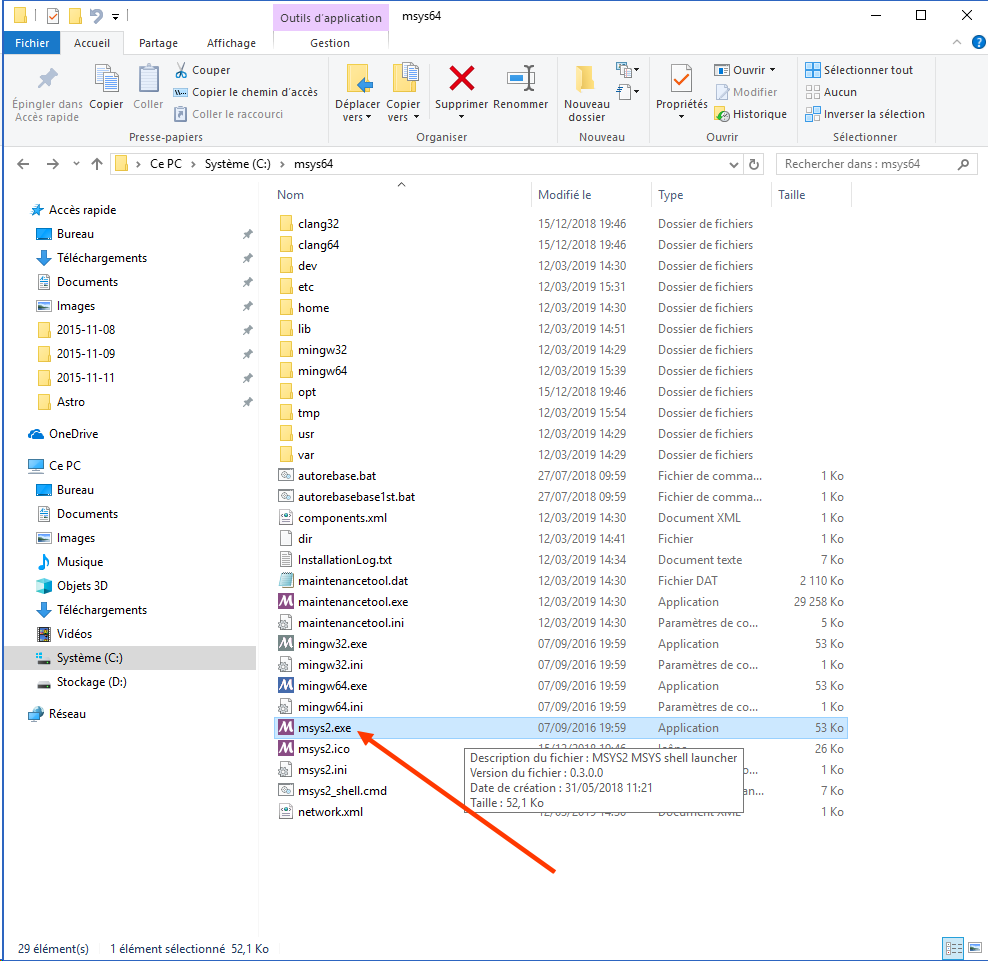
Task: Select the msys2_shell.cmd file
Action: pyautogui.click(x=342, y=791)
